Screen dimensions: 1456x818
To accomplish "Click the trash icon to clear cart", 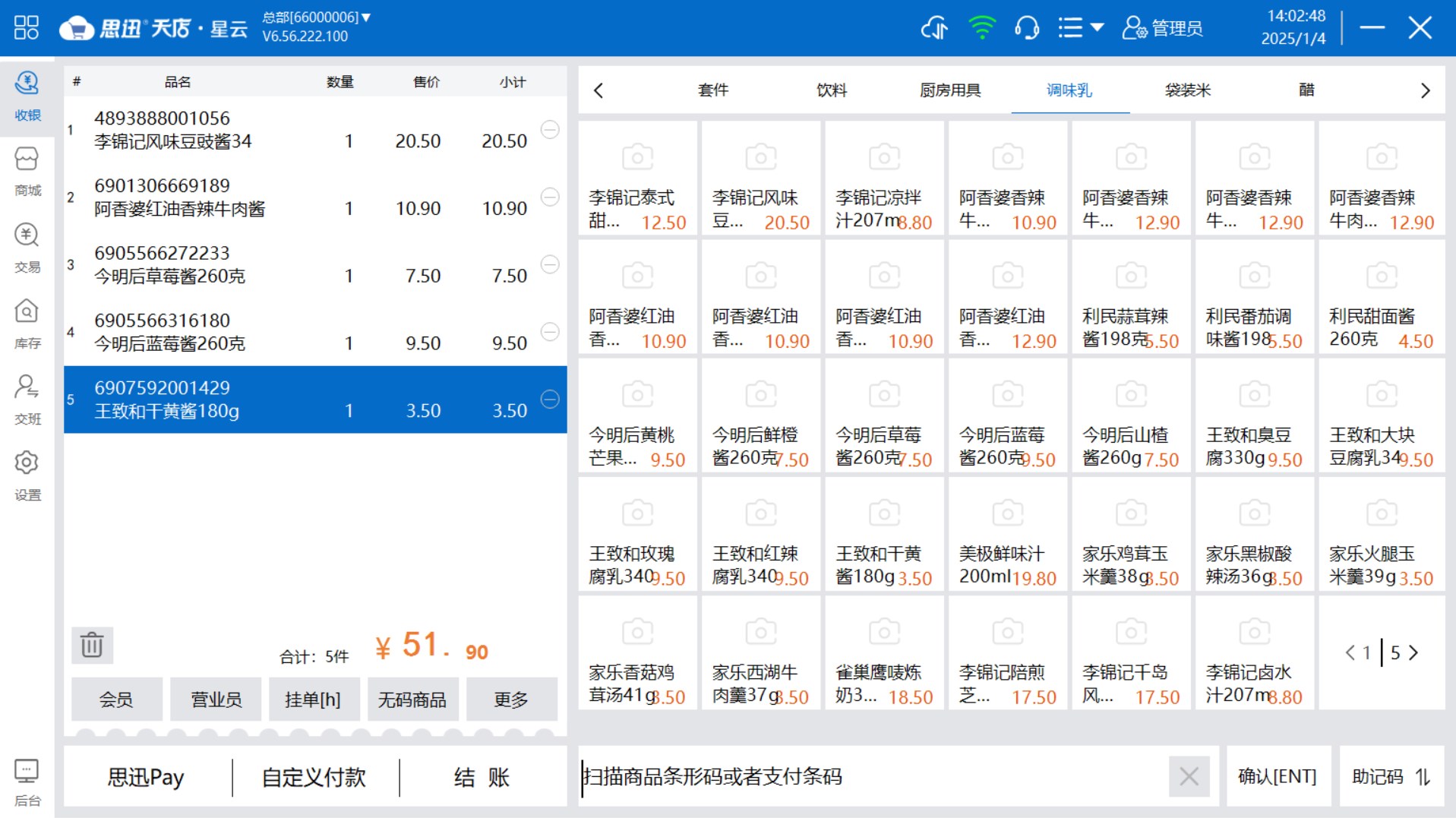I will [91, 645].
